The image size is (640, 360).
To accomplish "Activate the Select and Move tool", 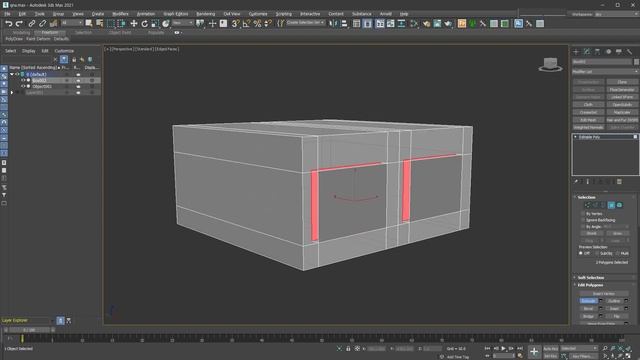I will [133, 24].
